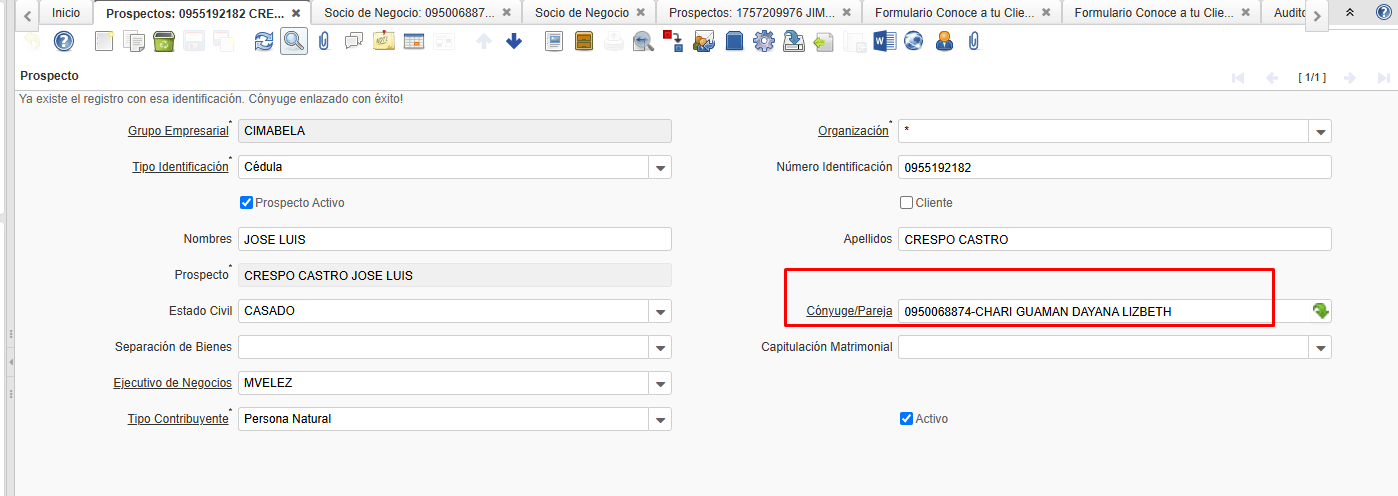This screenshot has width=1398, height=496.
Task: Go to next record with the down arrow
Action: point(514,41)
